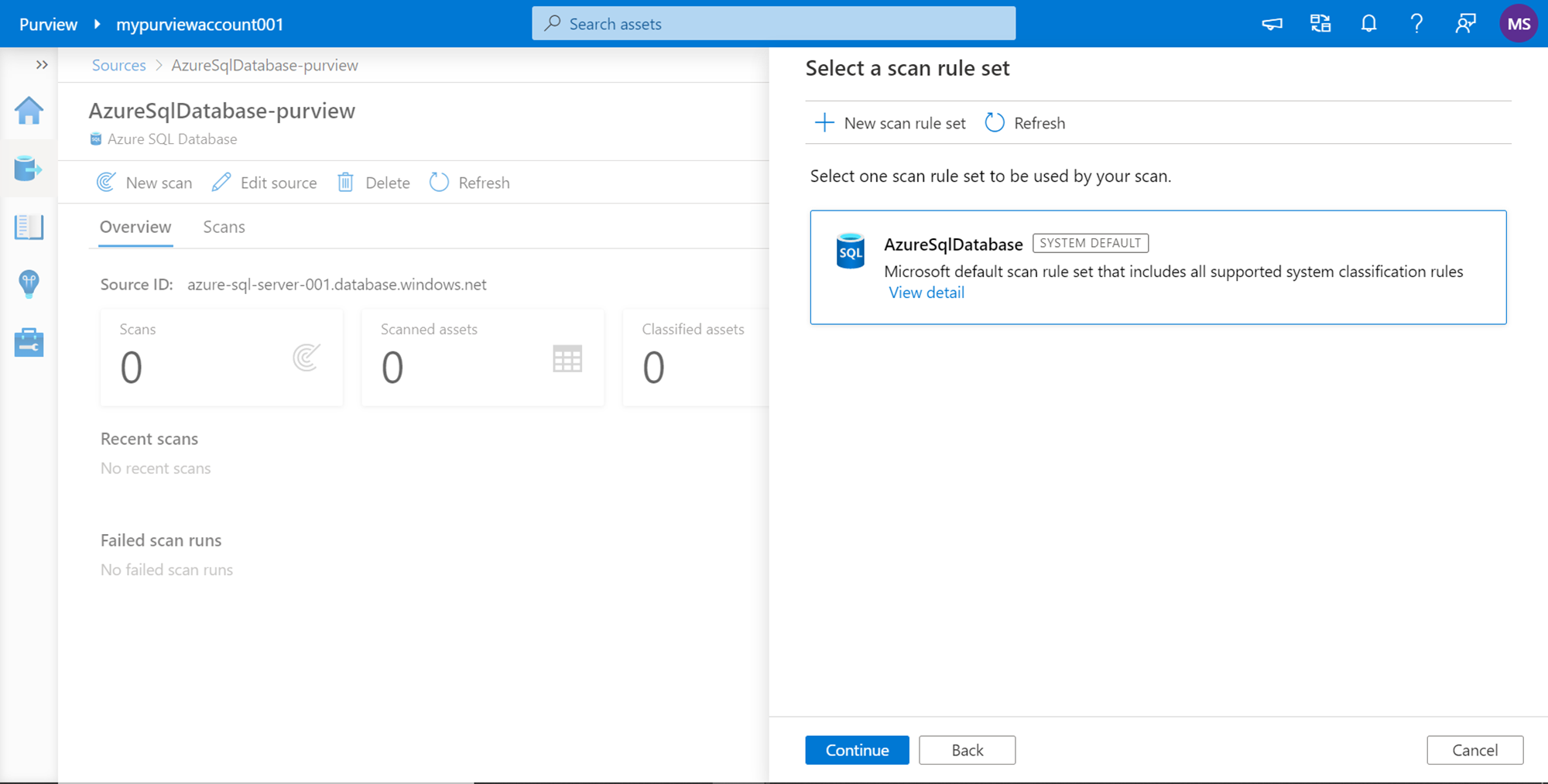
Task: Create a New scan rule set
Action: [x=891, y=123]
